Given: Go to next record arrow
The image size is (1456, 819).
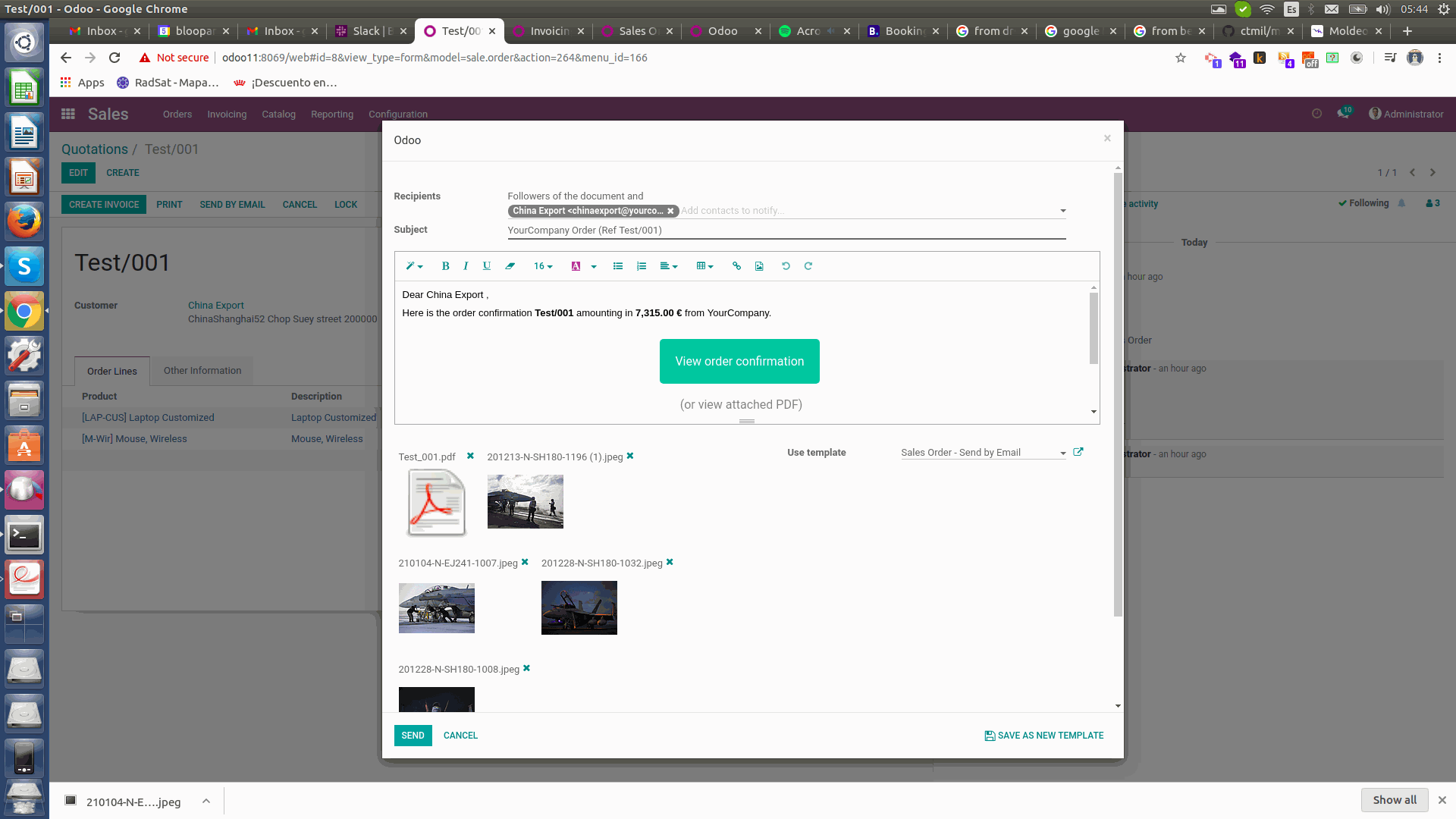Looking at the screenshot, I should (x=1432, y=172).
